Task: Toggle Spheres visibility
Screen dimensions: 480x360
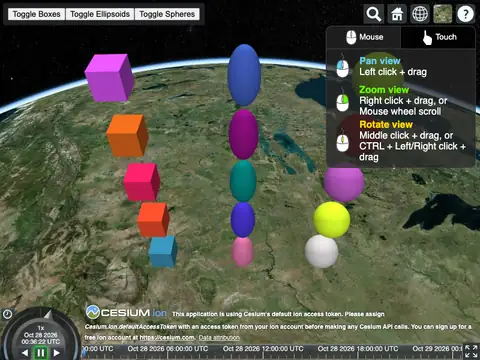Action: pyautogui.click(x=167, y=14)
